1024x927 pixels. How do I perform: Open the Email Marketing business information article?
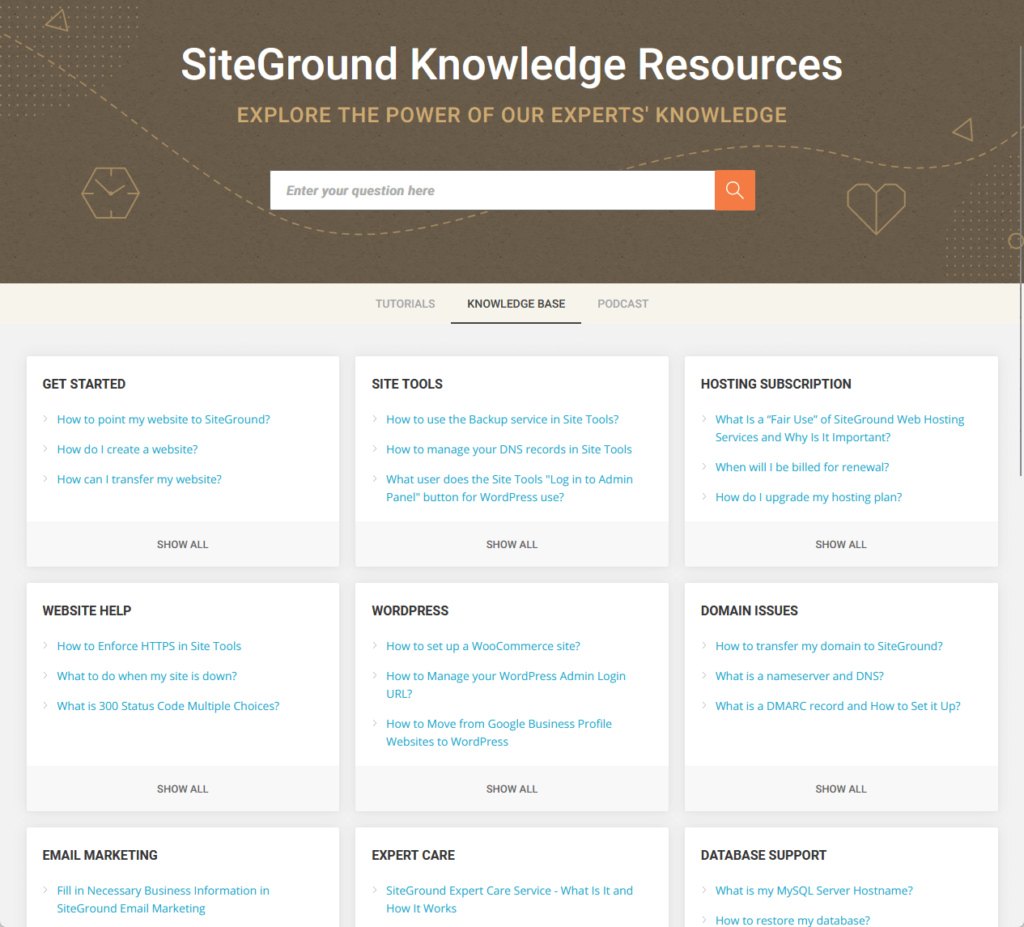pos(163,899)
